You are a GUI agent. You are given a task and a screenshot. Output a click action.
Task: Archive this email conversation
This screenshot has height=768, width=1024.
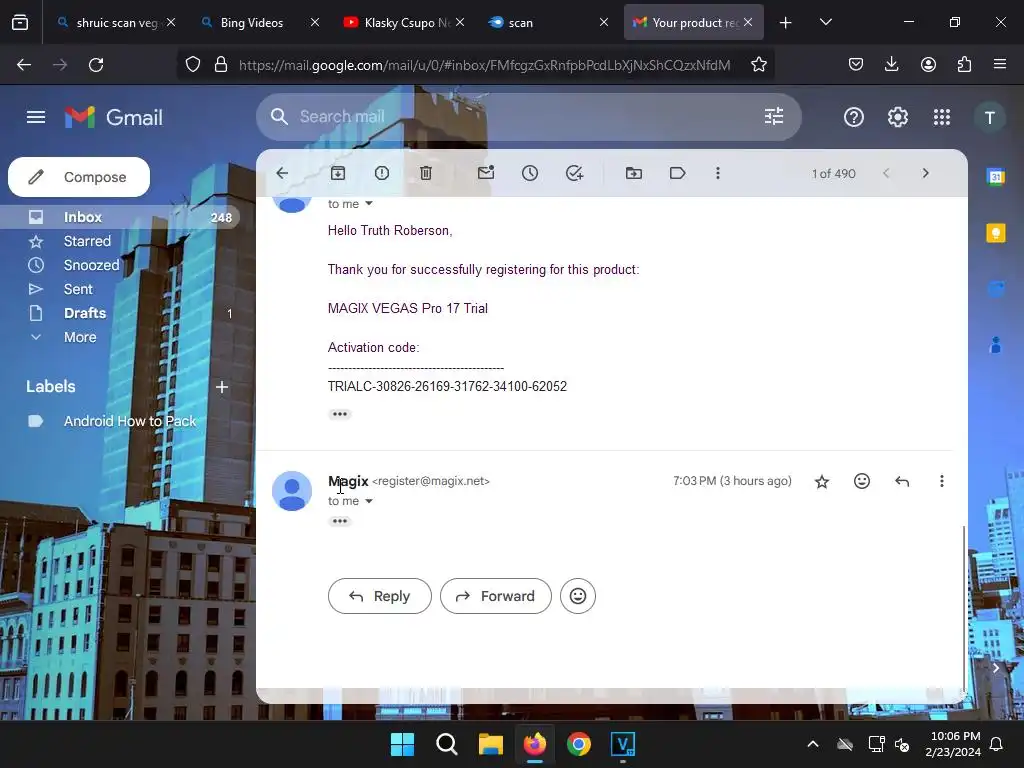click(338, 173)
